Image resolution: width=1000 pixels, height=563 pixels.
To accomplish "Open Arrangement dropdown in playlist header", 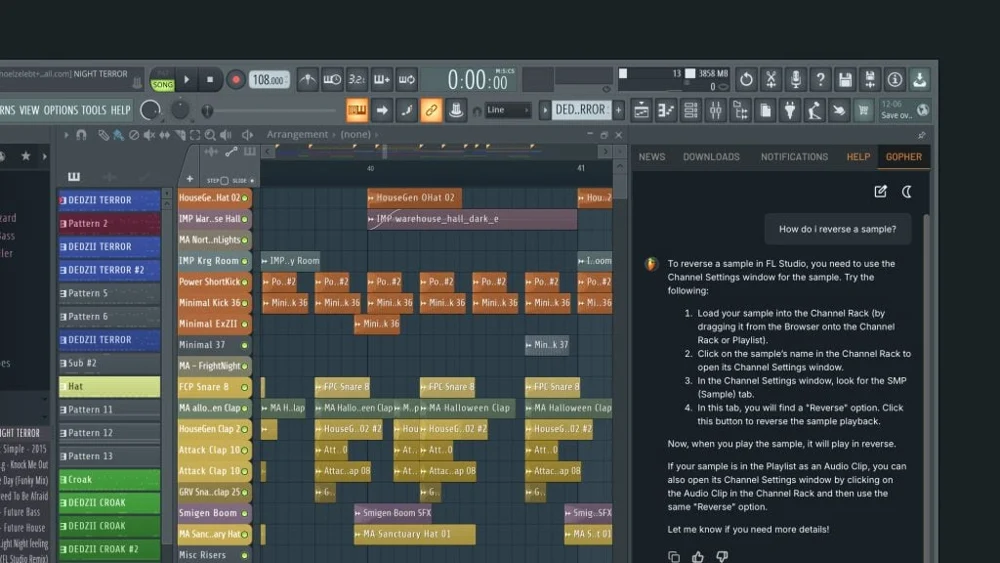I will 297,135.
